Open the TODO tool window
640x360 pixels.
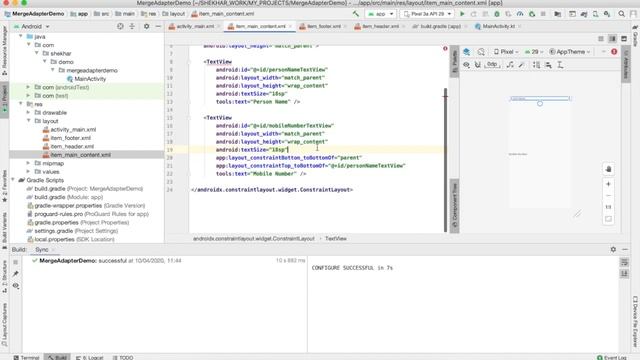(123, 357)
